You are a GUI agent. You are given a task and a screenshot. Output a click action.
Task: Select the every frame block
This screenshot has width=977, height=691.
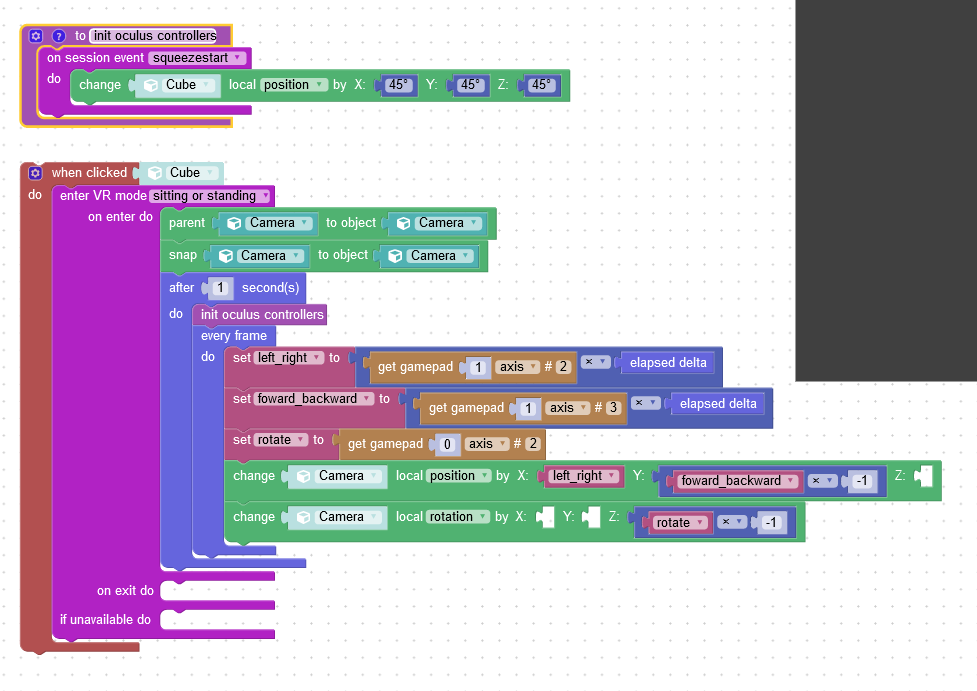pyautogui.click(x=234, y=336)
